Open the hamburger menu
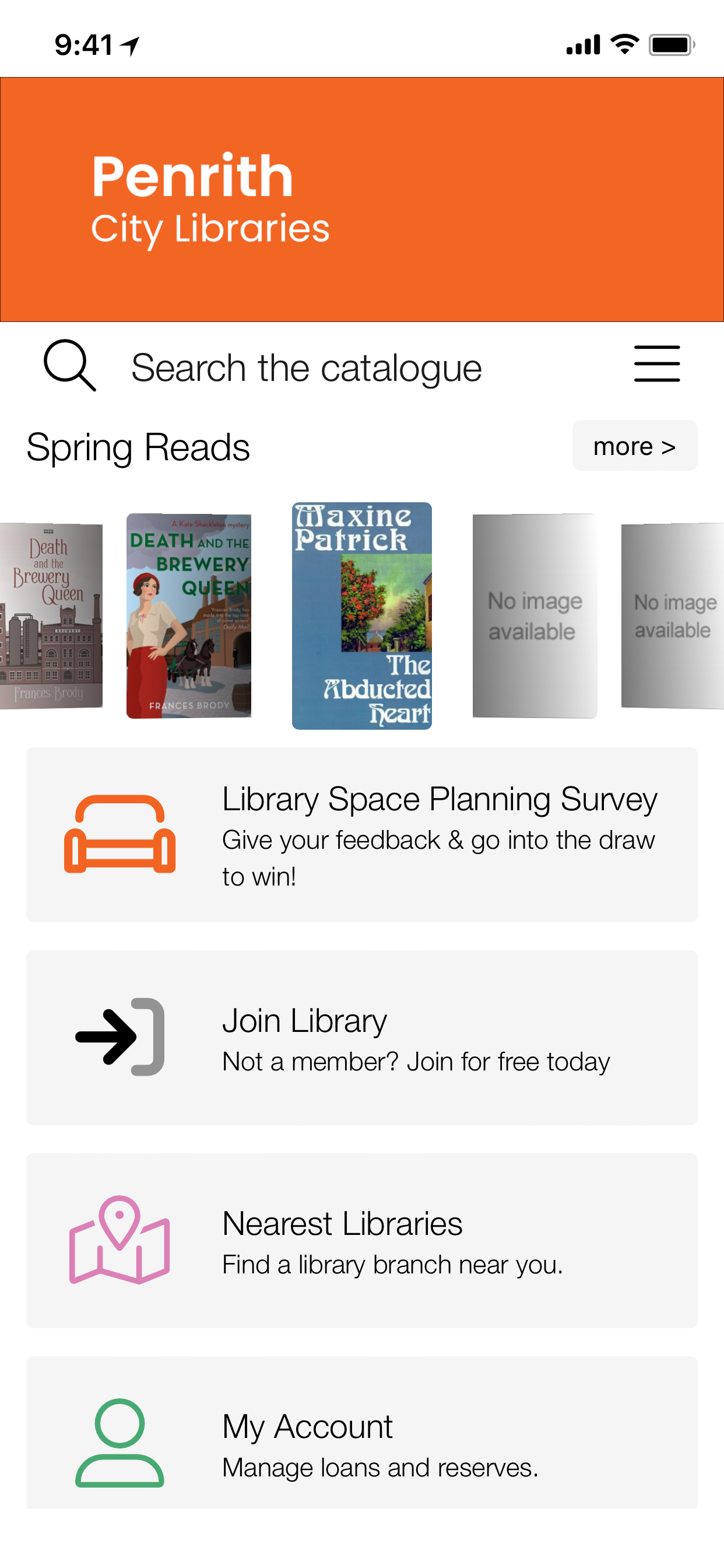The height and width of the screenshot is (1568, 724). tap(656, 364)
